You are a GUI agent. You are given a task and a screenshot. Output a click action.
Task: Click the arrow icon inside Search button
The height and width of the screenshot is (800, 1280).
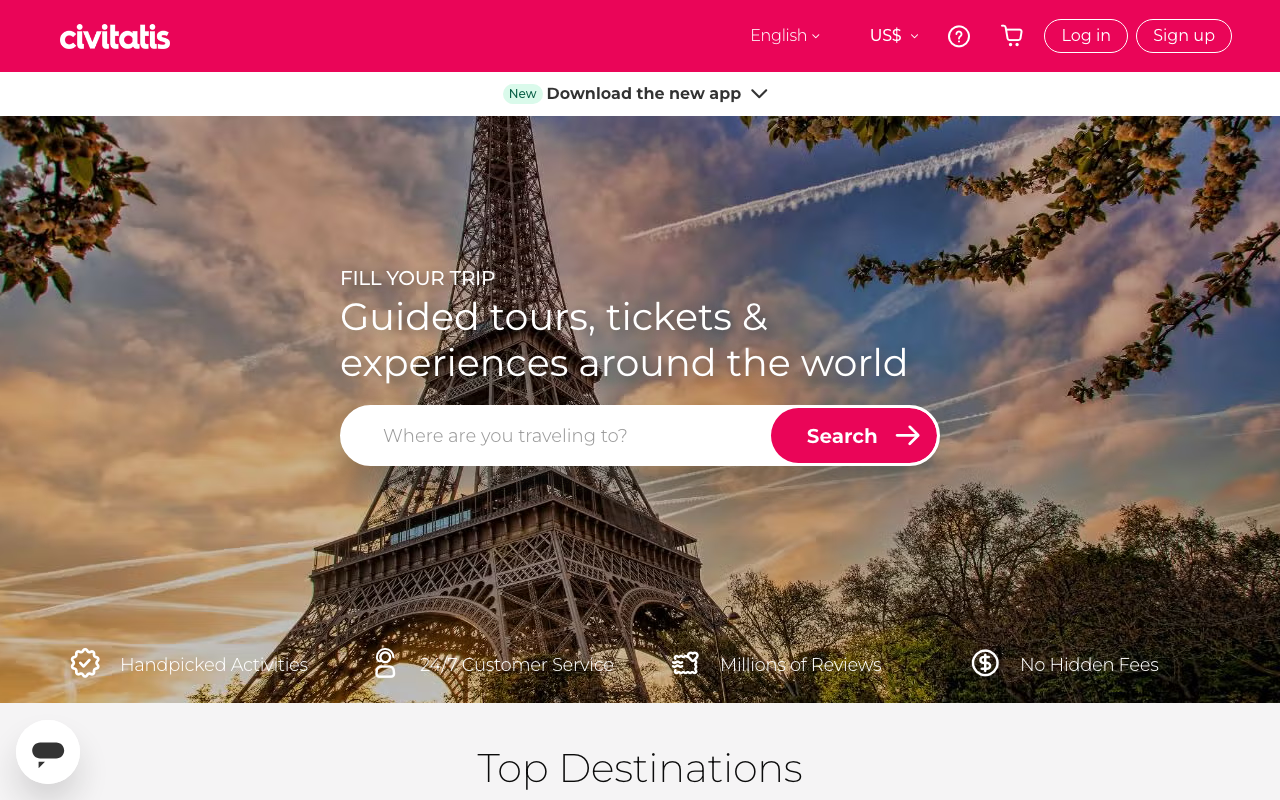(x=908, y=435)
